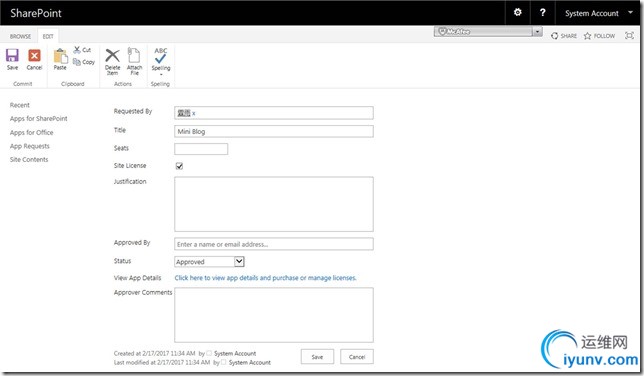Click the Seats input field
This screenshot has height=376, width=644.
(x=201, y=149)
